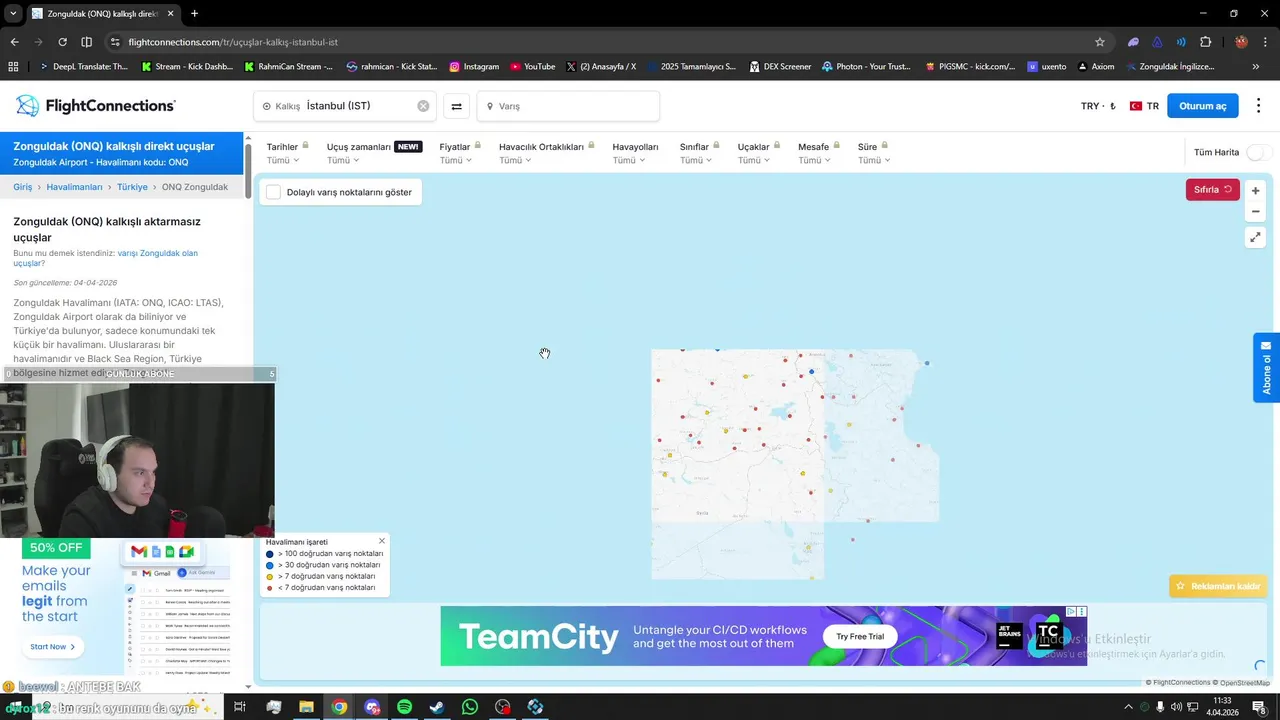Click the Reklamları kaldır button
This screenshot has width=1280, height=720.
coord(1218,586)
